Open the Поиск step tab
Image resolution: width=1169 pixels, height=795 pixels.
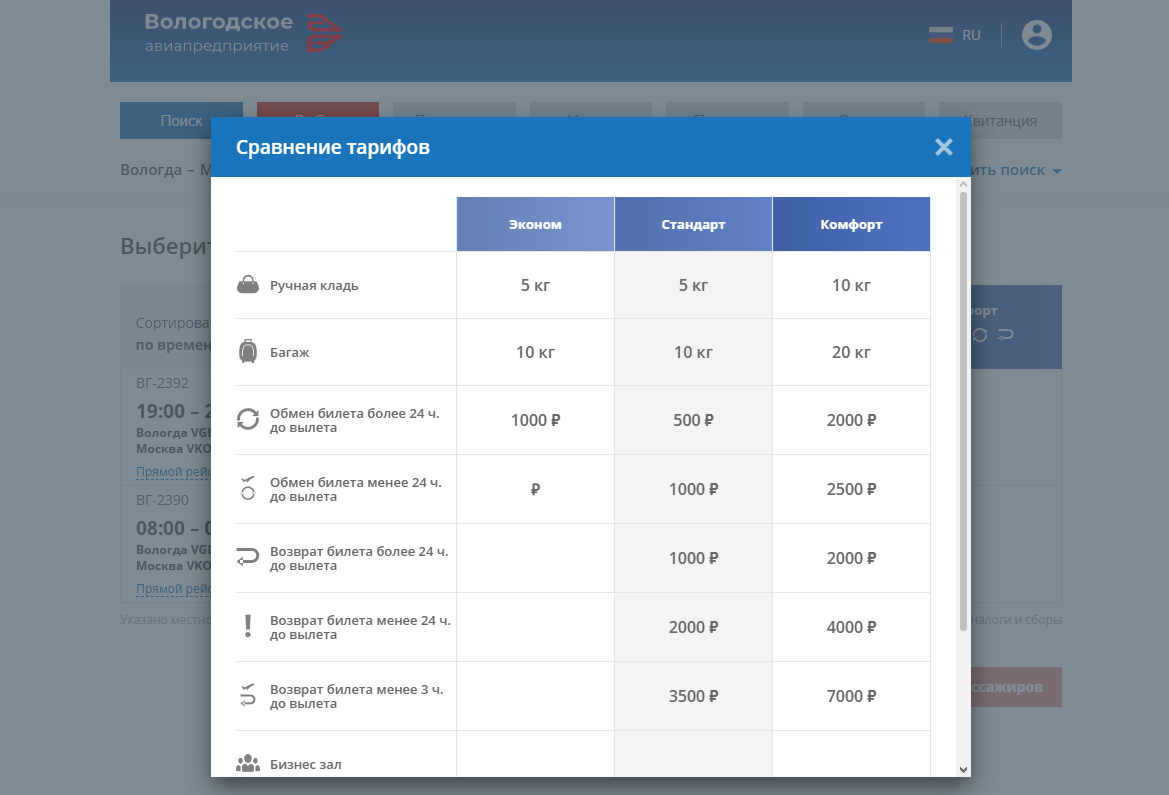(181, 121)
